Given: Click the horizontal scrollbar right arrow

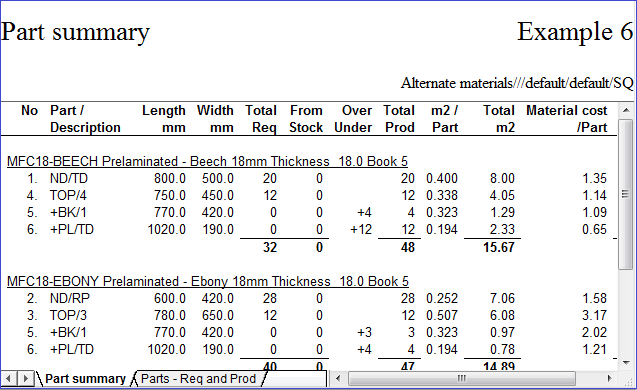Looking at the screenshot, I should (609, 379).
